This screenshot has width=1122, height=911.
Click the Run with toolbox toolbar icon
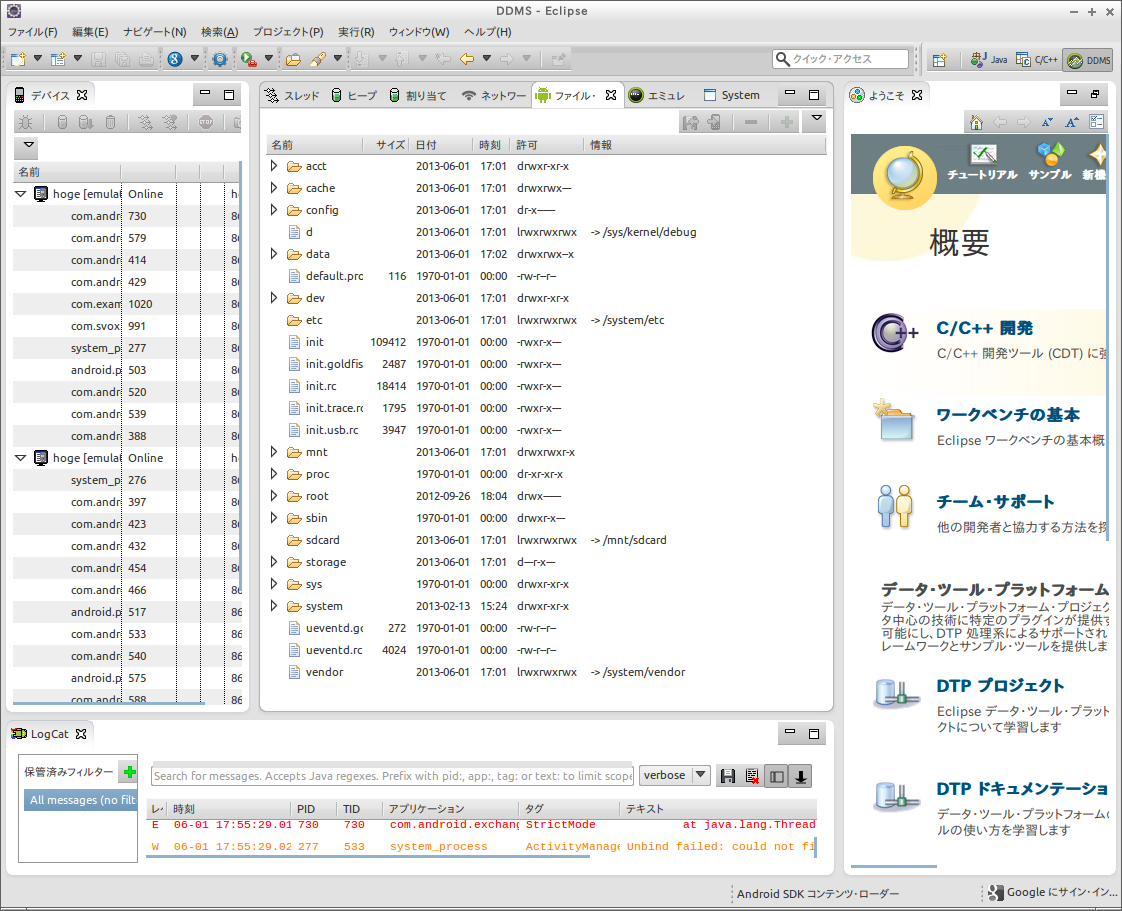(248, 59)
